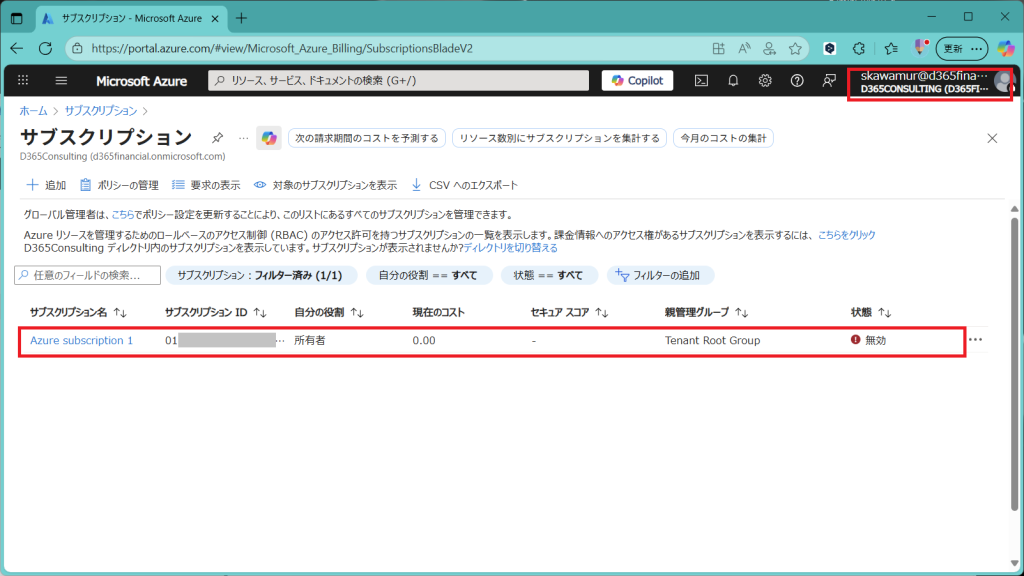
Task: Launch Cloud Shell from the top bar
Action: click(702, 81)
